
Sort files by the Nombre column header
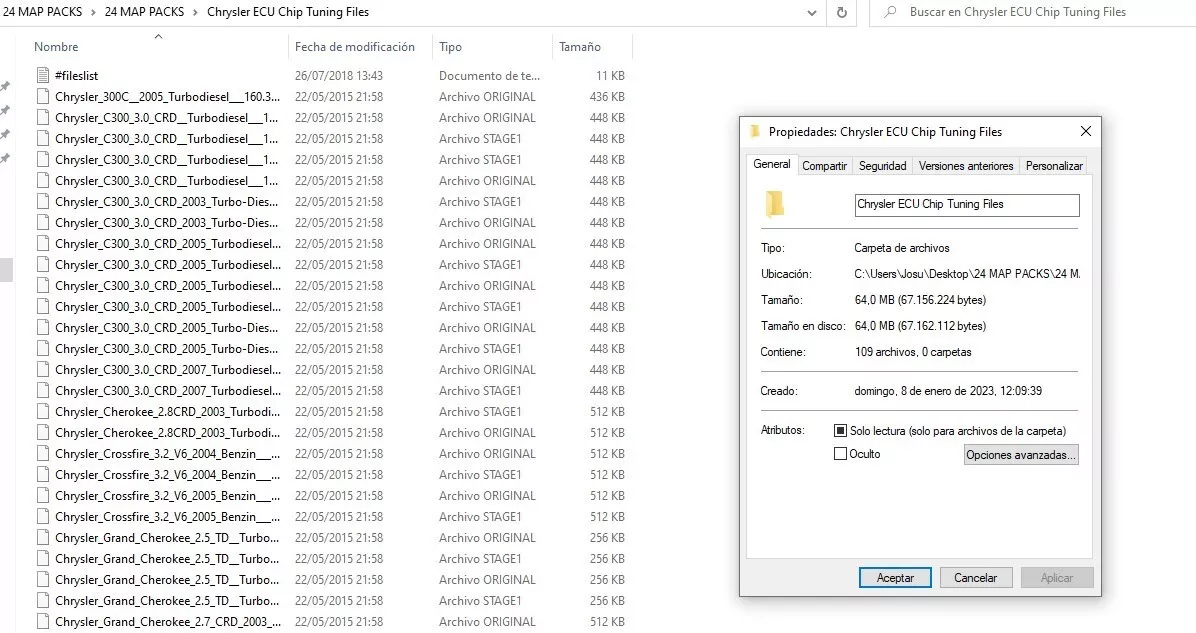click(56, 47)
